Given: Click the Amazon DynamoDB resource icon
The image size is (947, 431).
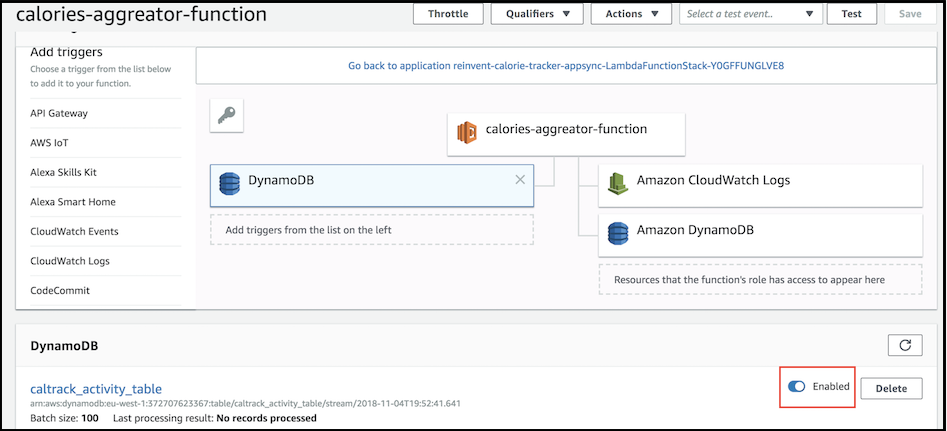Looking at the screenshot, I should coord(618,232).
